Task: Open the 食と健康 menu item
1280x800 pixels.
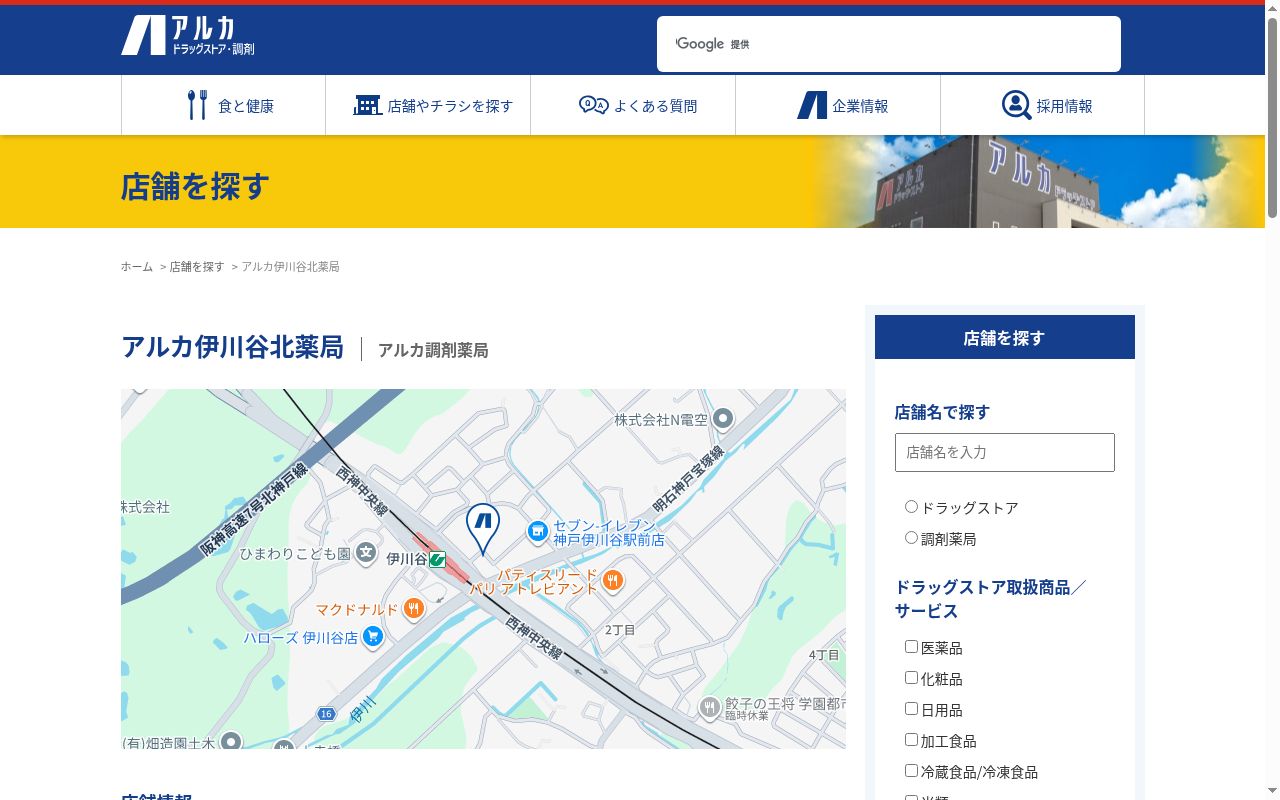Action: pyautogui.click(x=224, y=105)
